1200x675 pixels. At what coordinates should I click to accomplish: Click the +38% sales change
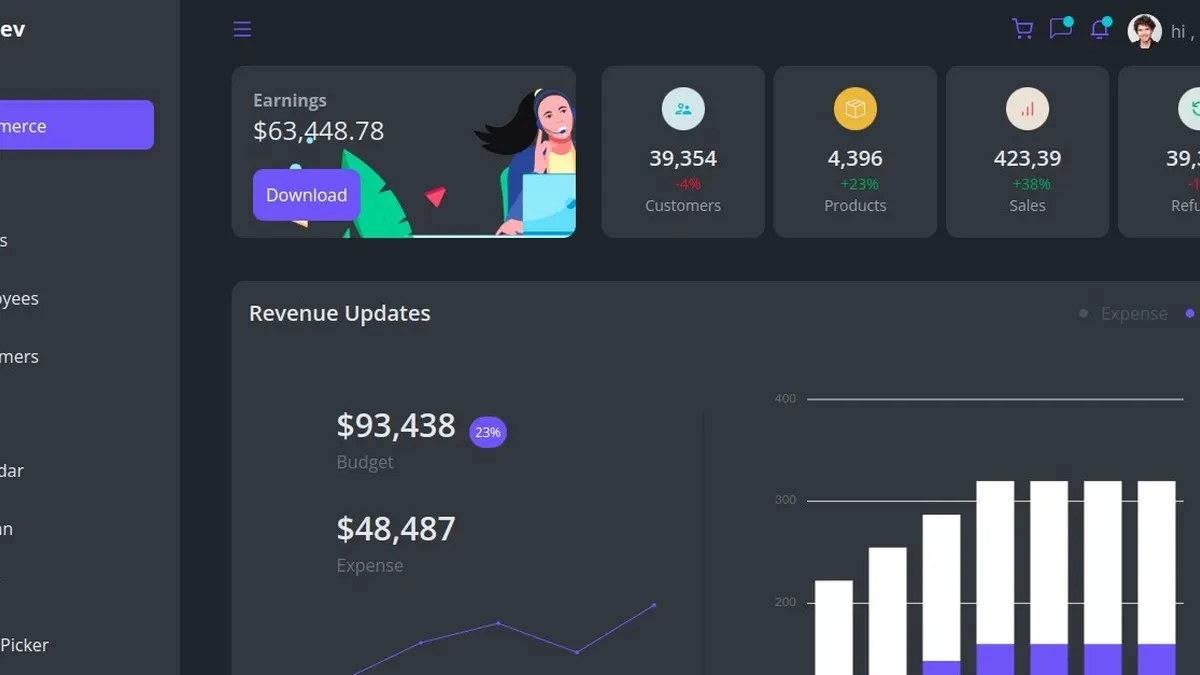[x=1031, y=184]
